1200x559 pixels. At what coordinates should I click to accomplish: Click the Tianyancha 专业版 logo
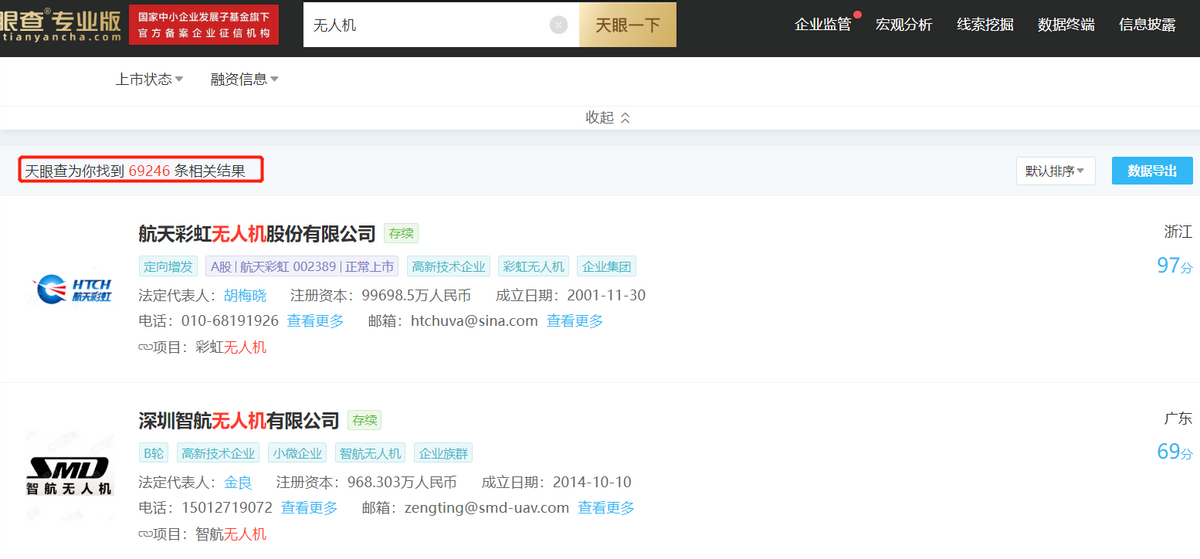pyautogui.click(x=60, y=24)
